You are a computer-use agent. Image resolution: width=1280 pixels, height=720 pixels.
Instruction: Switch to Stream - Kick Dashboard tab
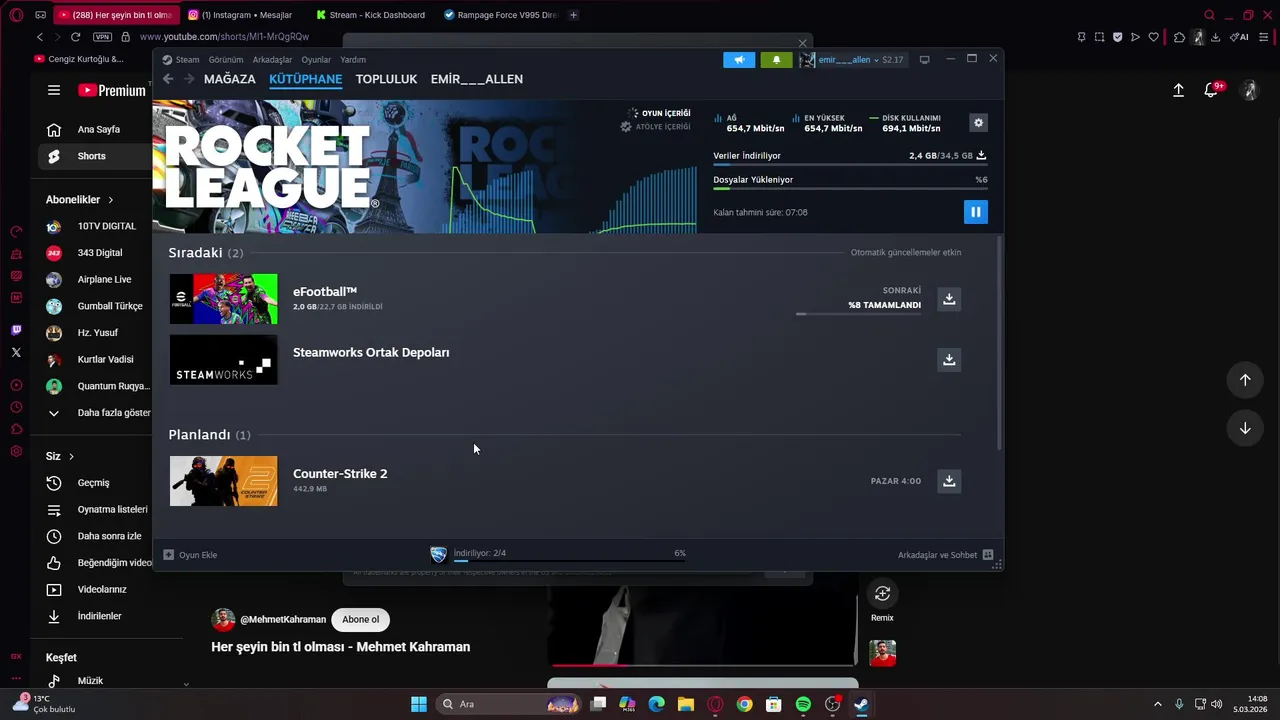coord(370,15)
